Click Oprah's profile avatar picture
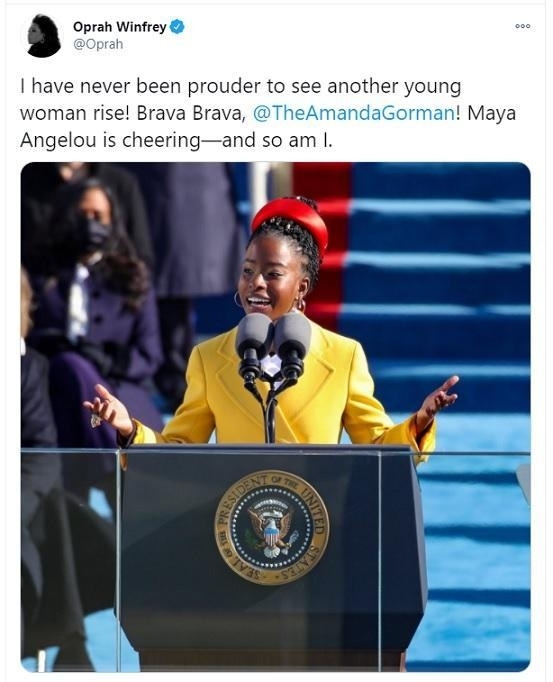This screenshot has width=553, height=682. 44,36
